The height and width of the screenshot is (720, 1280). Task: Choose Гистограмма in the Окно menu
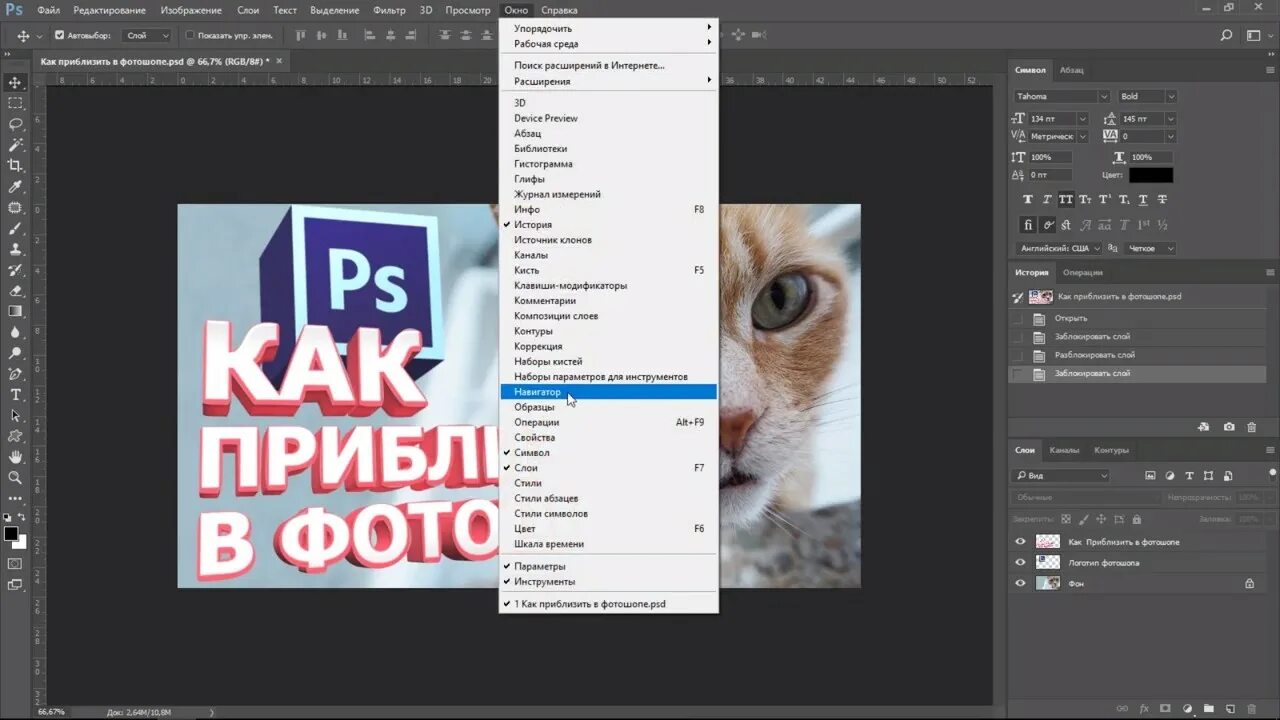pyautogui.click(x=608, y=164)
